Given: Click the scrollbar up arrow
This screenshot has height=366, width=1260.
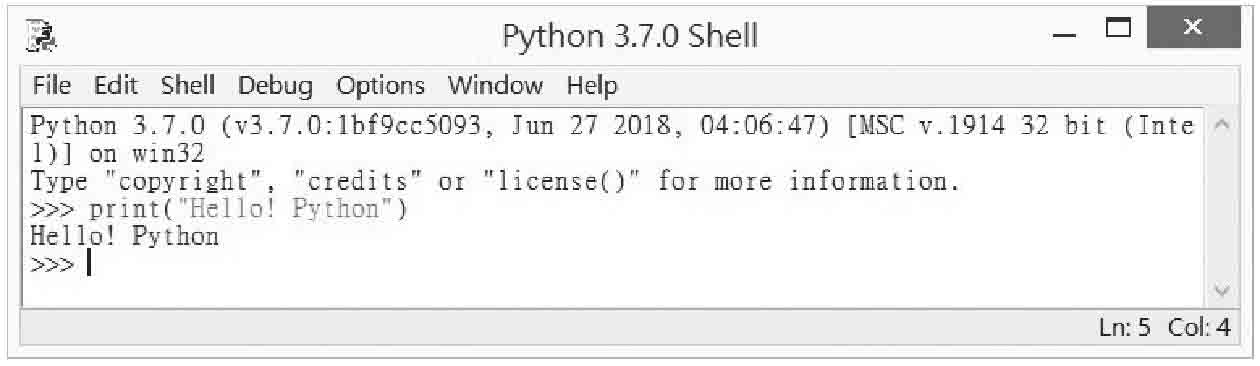Looking at the screenshot, I should 1220,125.
